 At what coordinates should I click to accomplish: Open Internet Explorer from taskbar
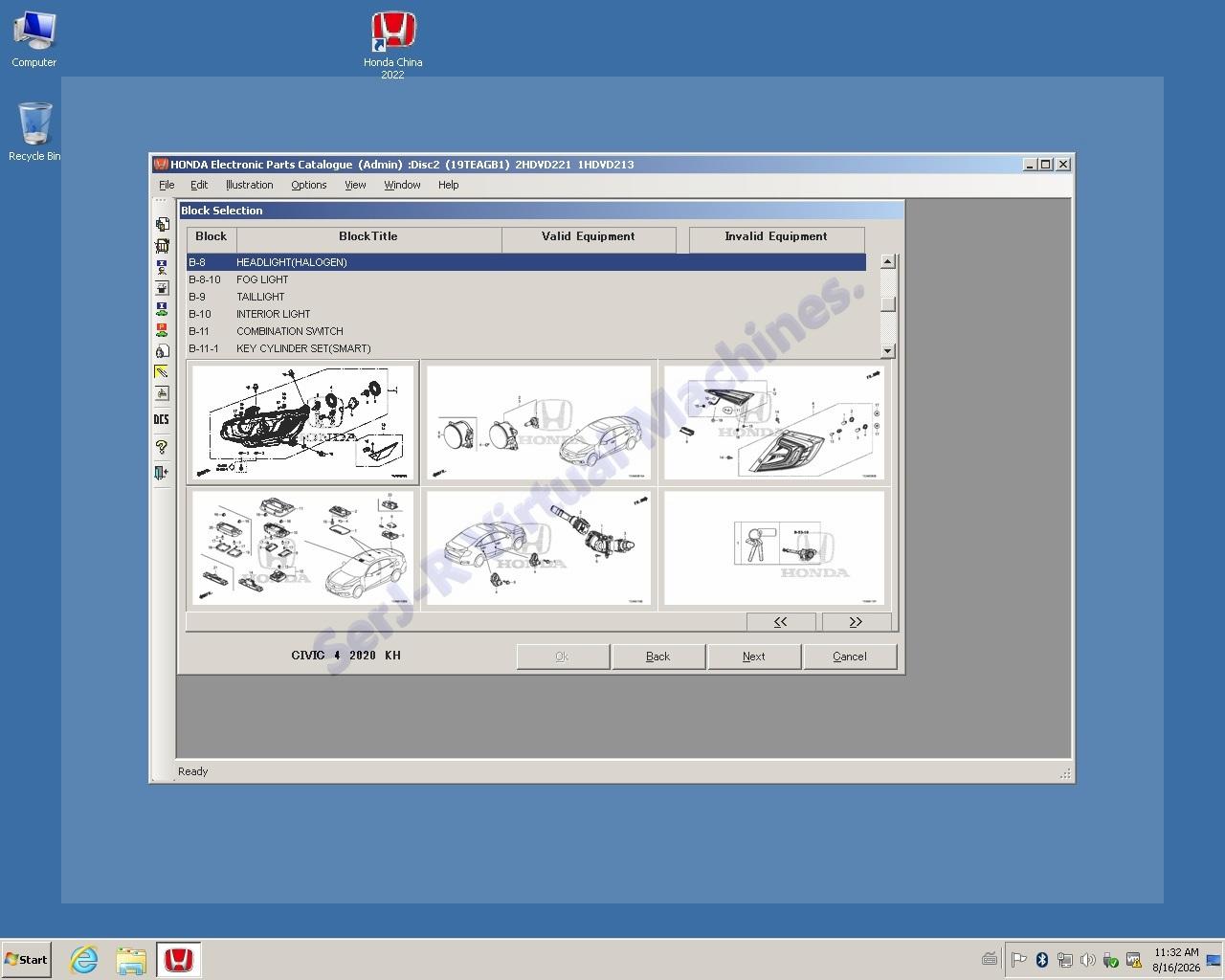84,959
